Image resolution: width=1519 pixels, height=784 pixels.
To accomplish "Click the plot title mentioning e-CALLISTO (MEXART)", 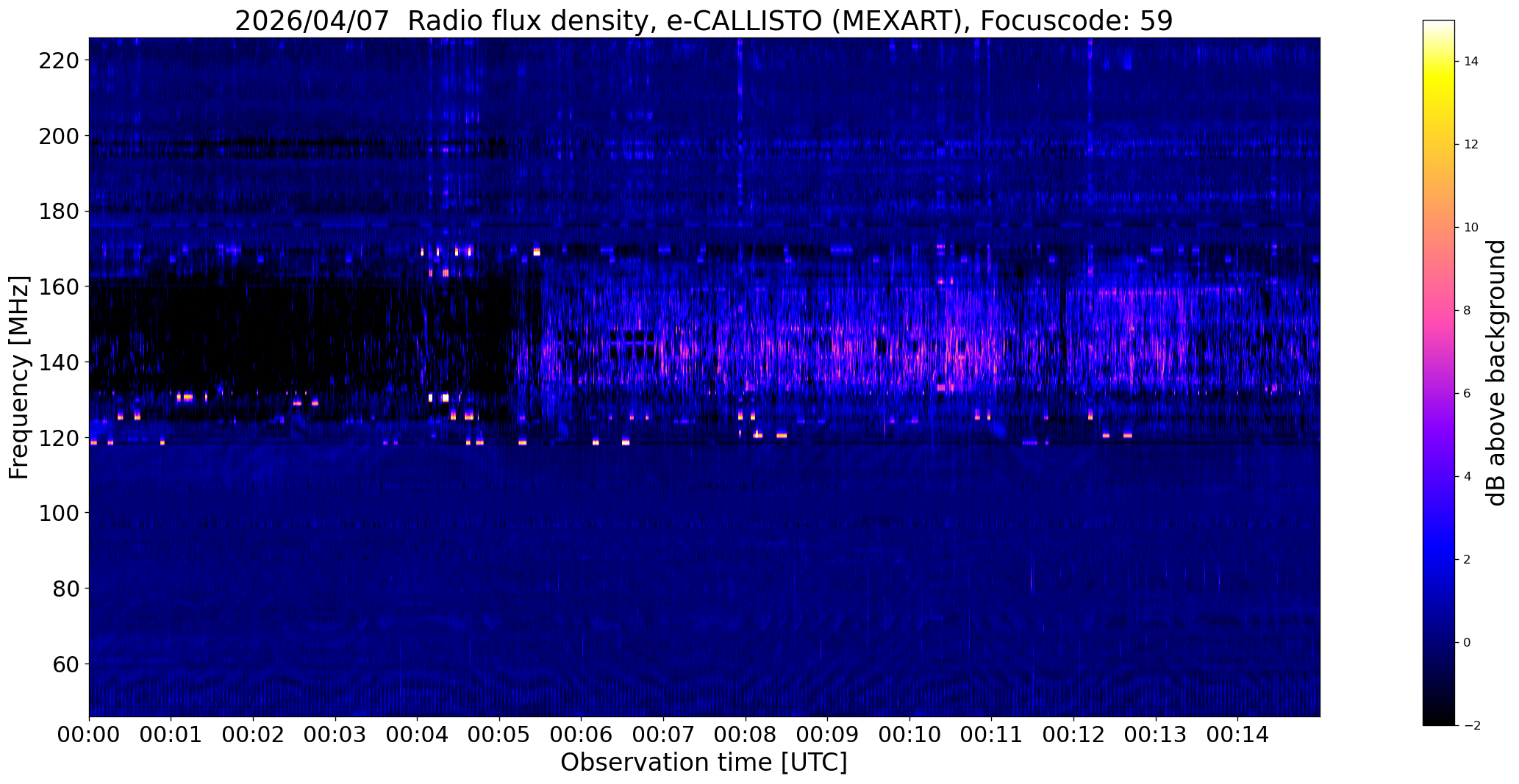I will tap(704, 21).
